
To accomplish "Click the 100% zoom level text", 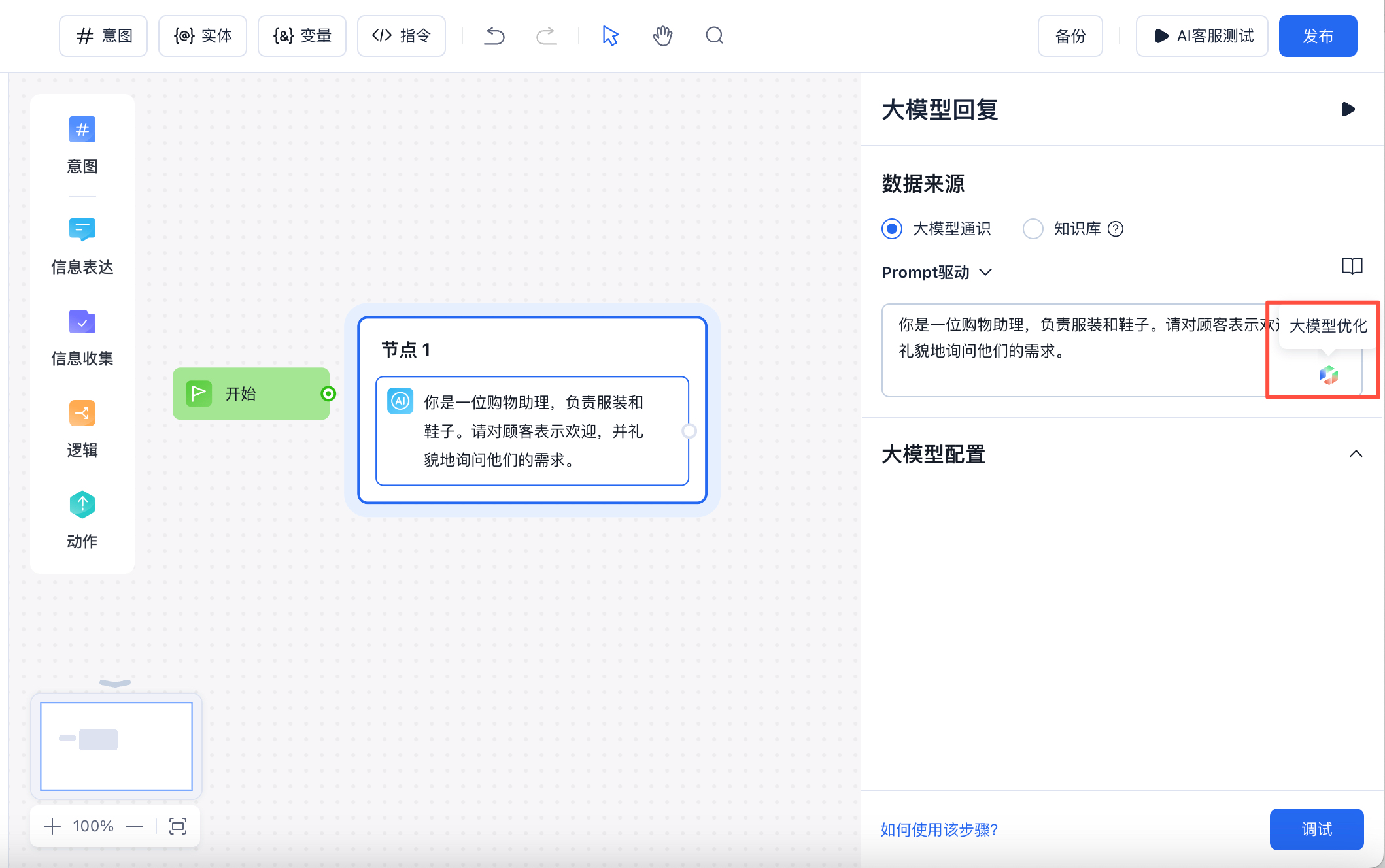I will (x=94, y=826).
